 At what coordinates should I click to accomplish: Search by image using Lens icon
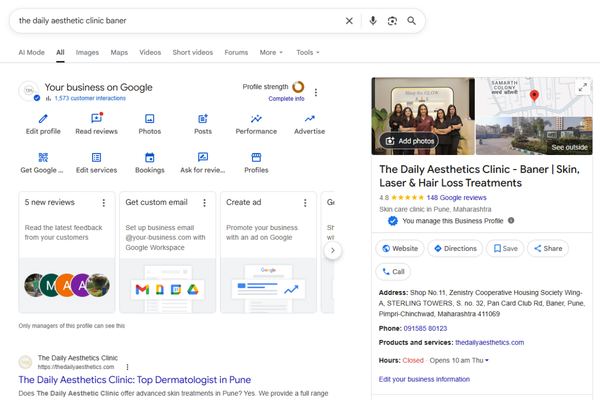click(x=392, y=20)
